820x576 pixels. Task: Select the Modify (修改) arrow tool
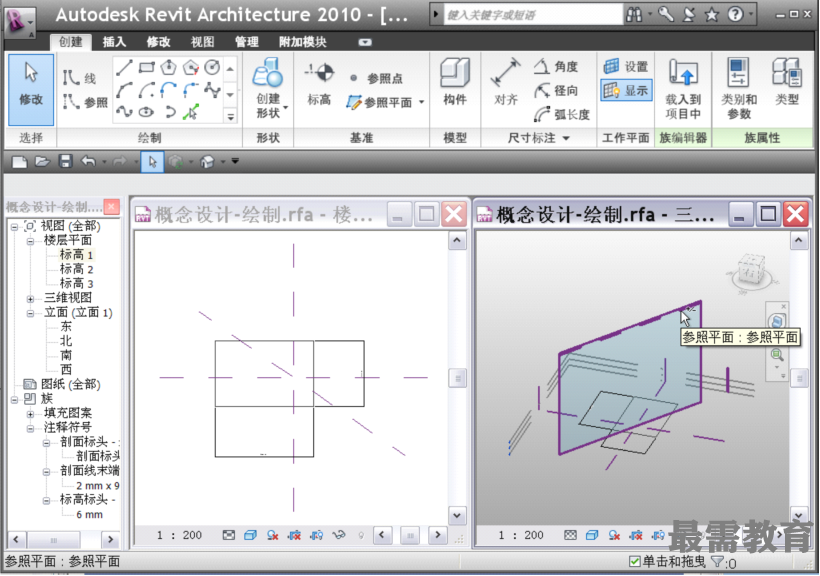point(31,89)
